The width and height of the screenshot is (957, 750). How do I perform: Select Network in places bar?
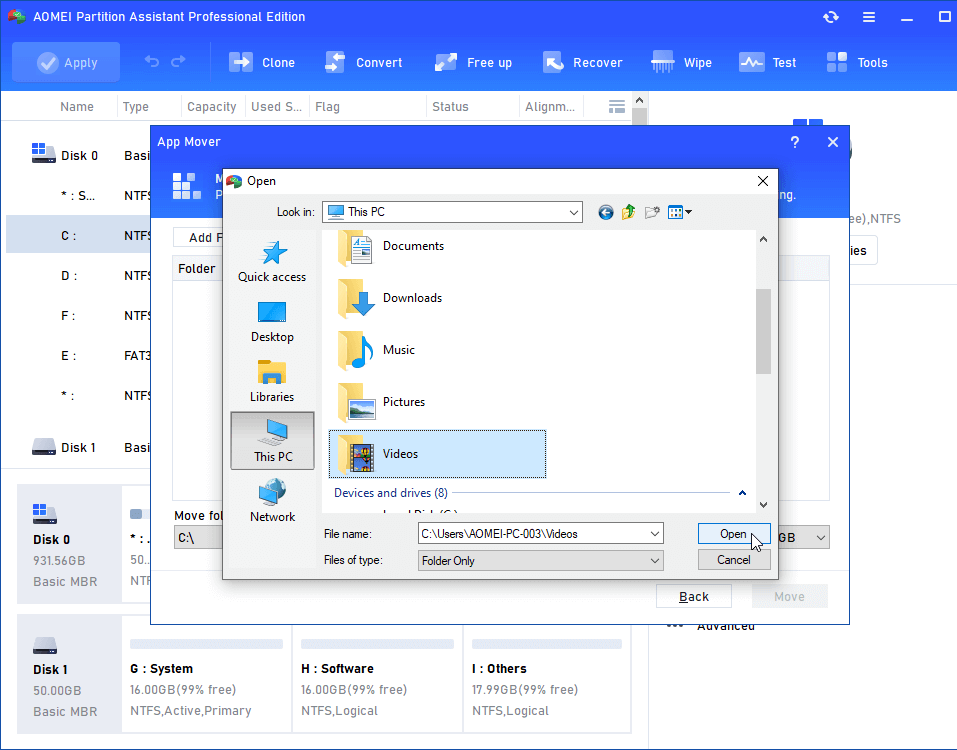click(x=272, y=500)
